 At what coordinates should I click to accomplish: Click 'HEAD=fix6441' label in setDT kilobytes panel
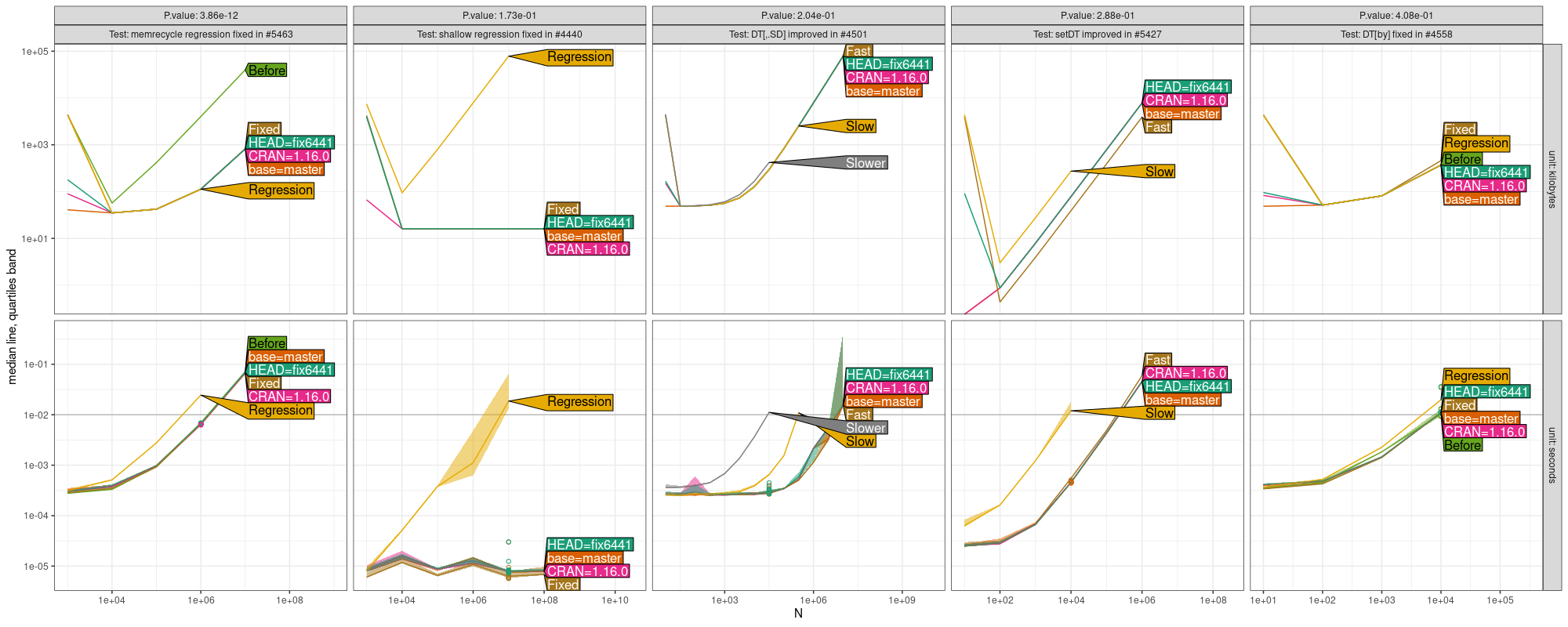(1188, 87)
